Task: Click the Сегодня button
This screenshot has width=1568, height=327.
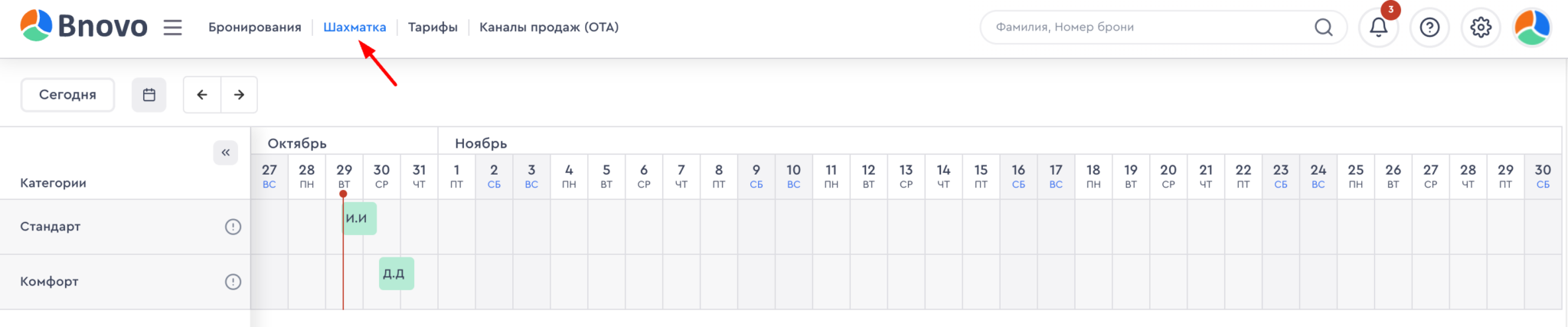Action: (67, 95)
